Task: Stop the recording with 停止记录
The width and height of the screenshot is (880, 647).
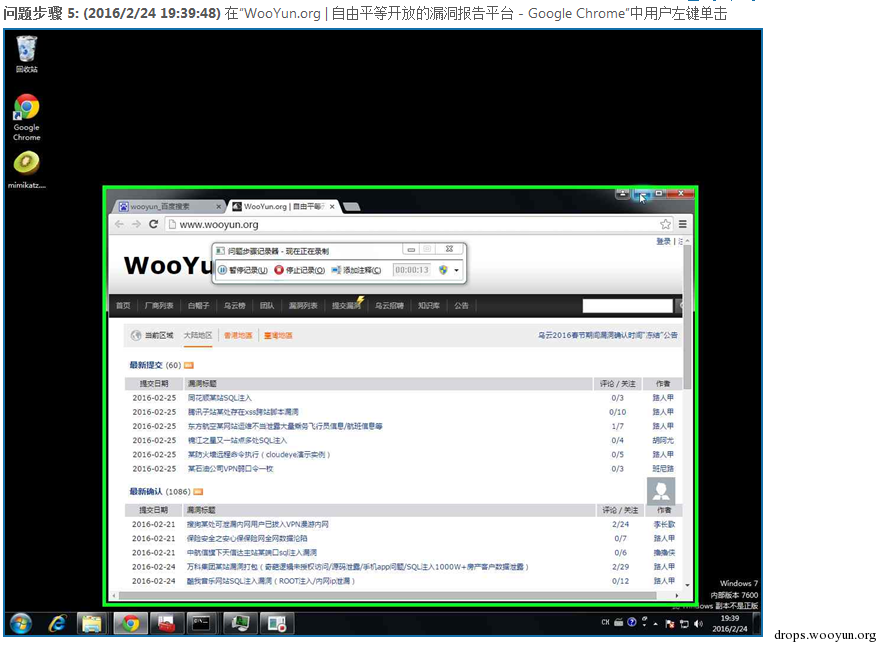Action: tap(300, 270)
